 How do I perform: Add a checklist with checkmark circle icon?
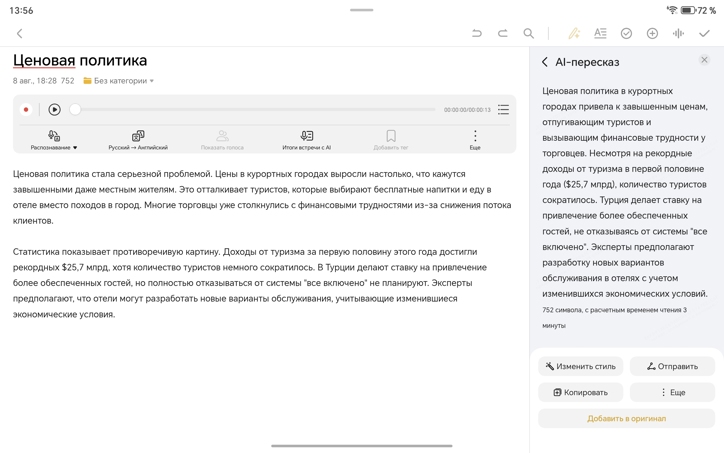click(626, 34)
